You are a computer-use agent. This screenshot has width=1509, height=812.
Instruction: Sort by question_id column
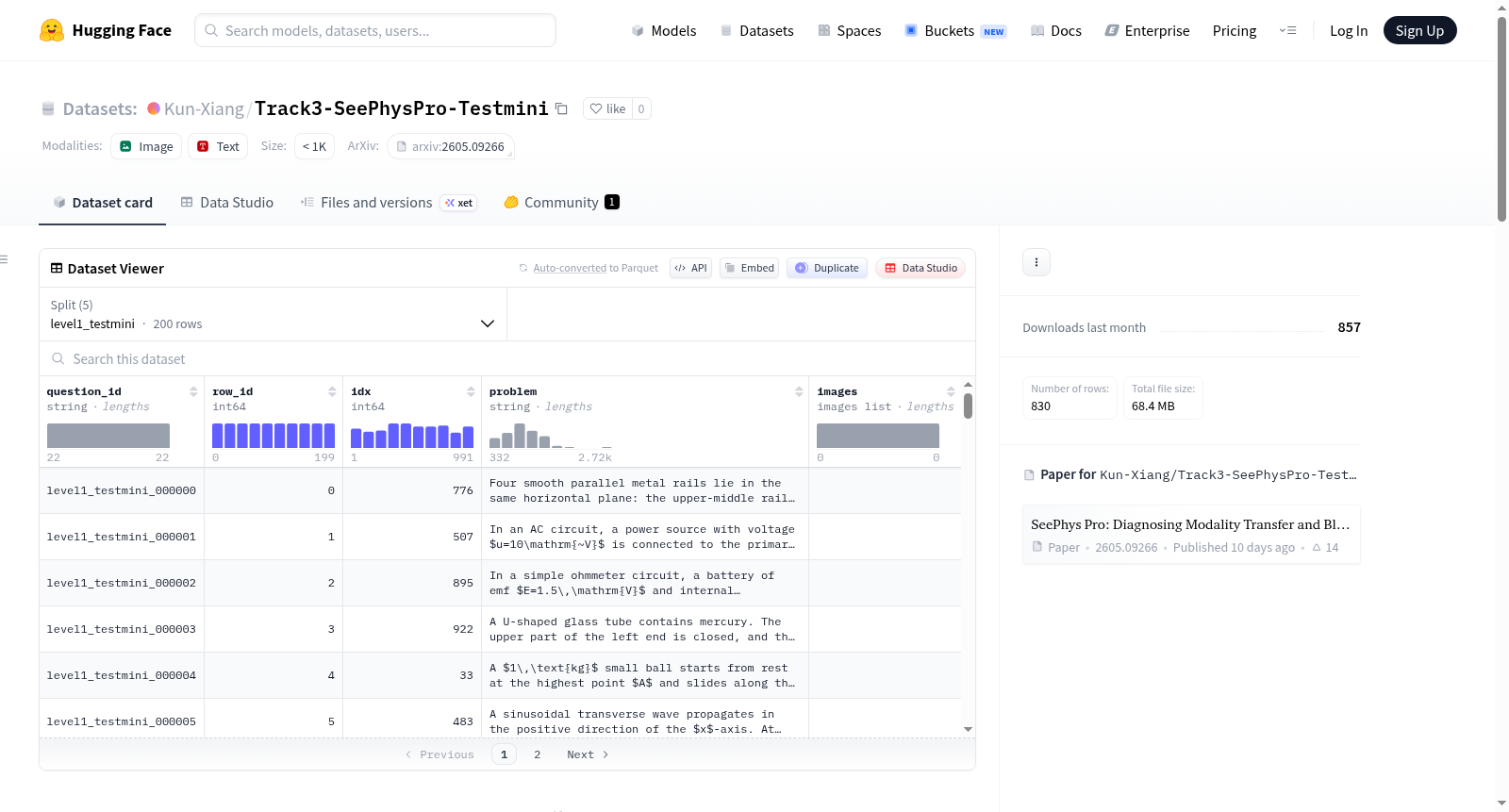tap(193, 391)
